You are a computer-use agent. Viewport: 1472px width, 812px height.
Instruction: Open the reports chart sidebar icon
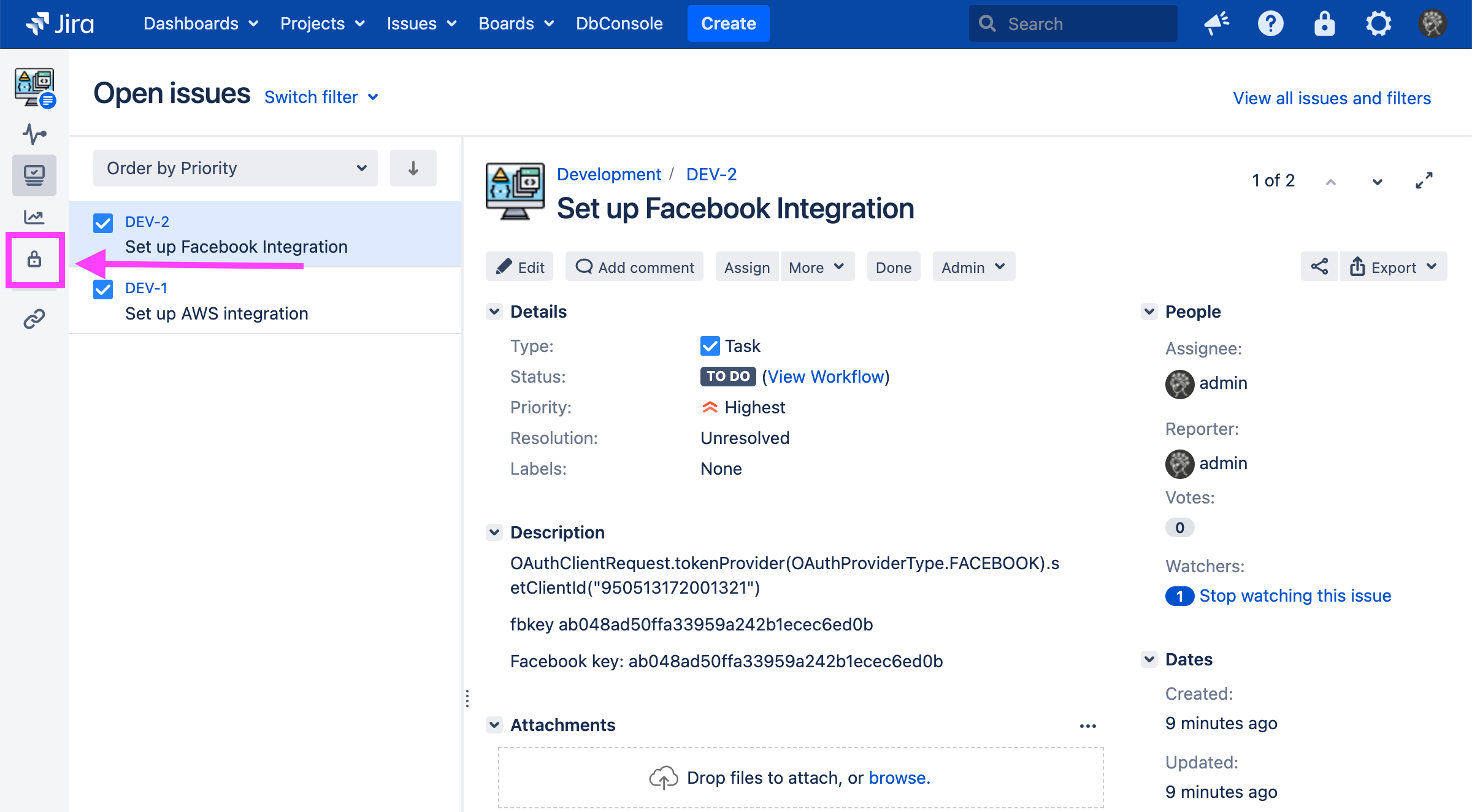[x=34, y=216]
